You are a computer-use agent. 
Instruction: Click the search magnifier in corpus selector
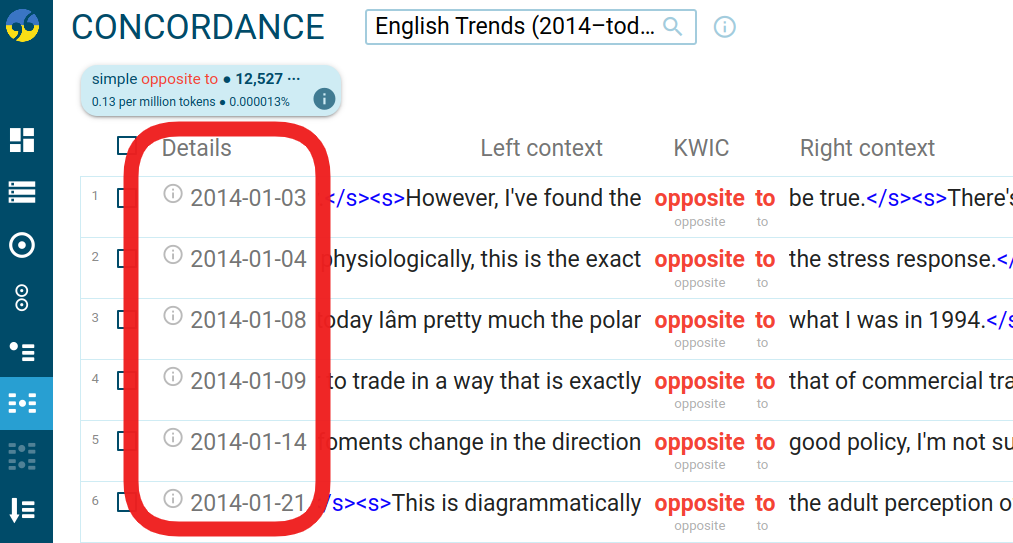(x=673, y=27)
